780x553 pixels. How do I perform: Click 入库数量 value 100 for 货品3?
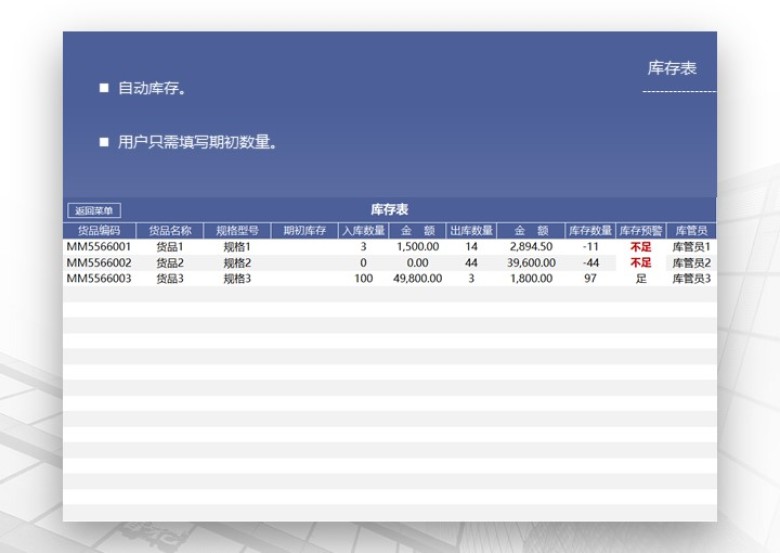(364, 278)
